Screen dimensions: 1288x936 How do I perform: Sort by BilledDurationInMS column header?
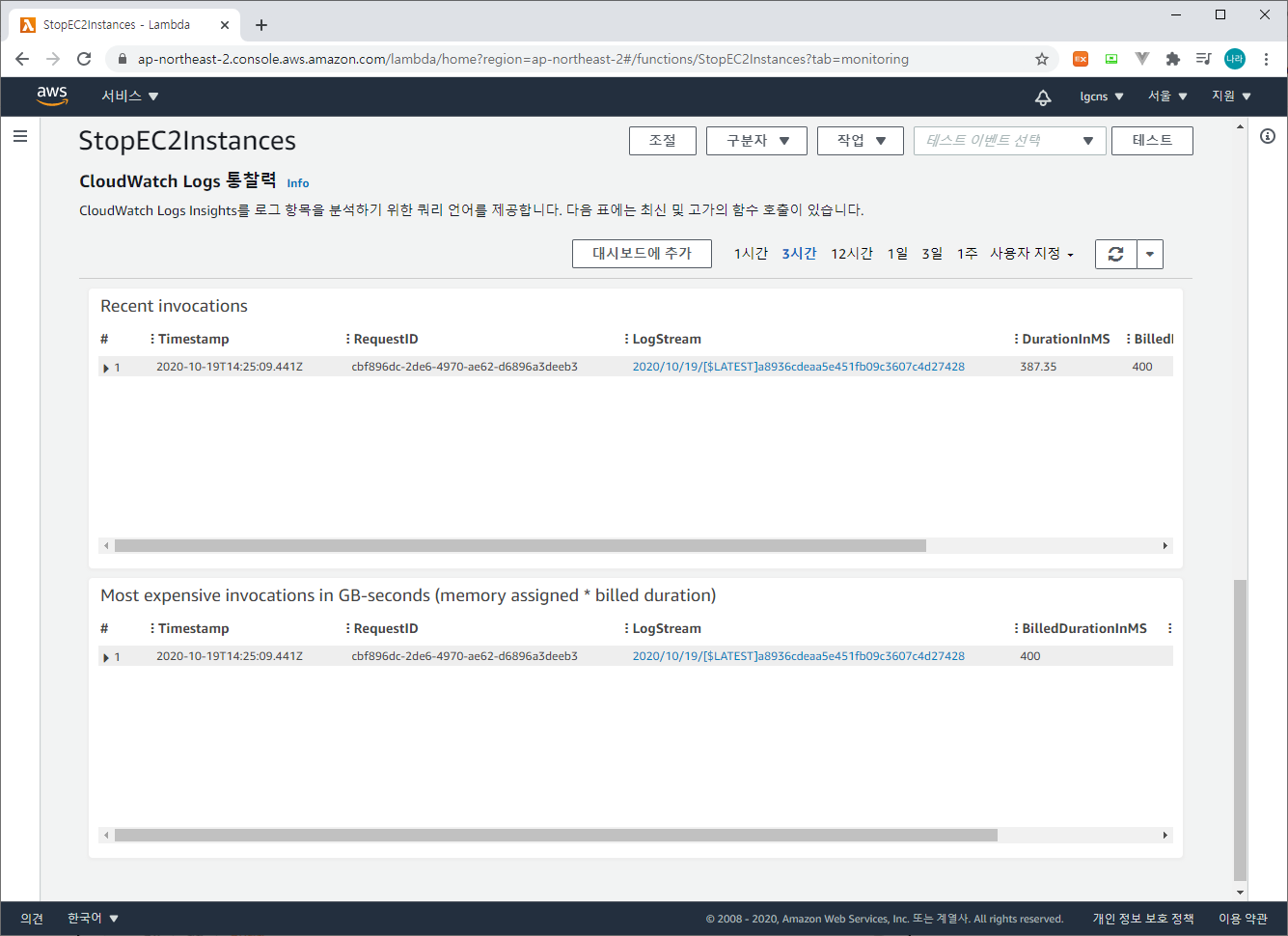(x=1083, y=628)
